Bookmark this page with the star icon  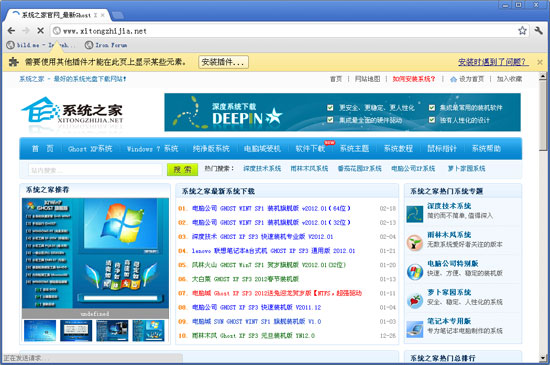(x=522, y=31)
